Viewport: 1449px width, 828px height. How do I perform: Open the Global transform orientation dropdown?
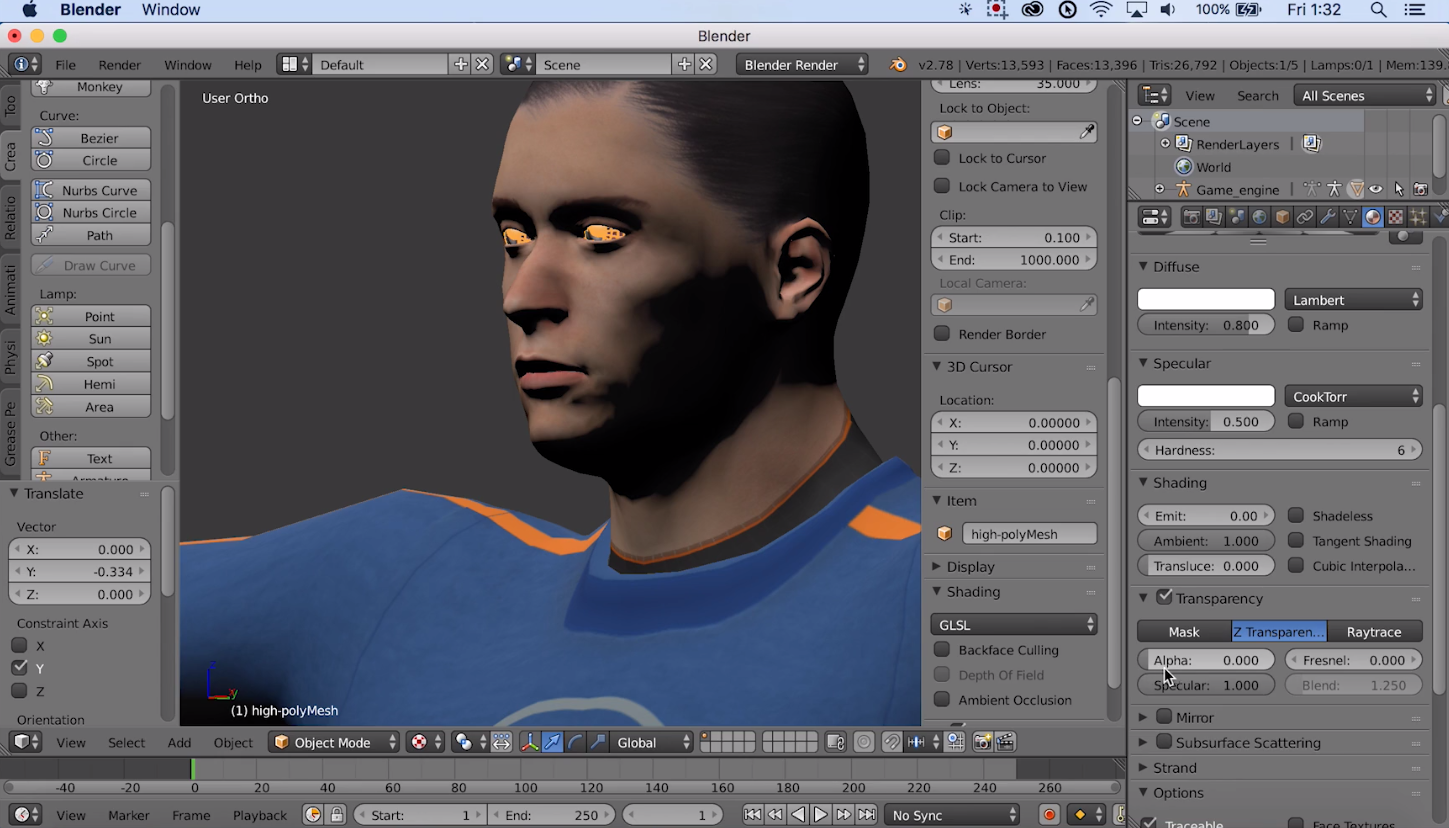click(x=651, y=742)
